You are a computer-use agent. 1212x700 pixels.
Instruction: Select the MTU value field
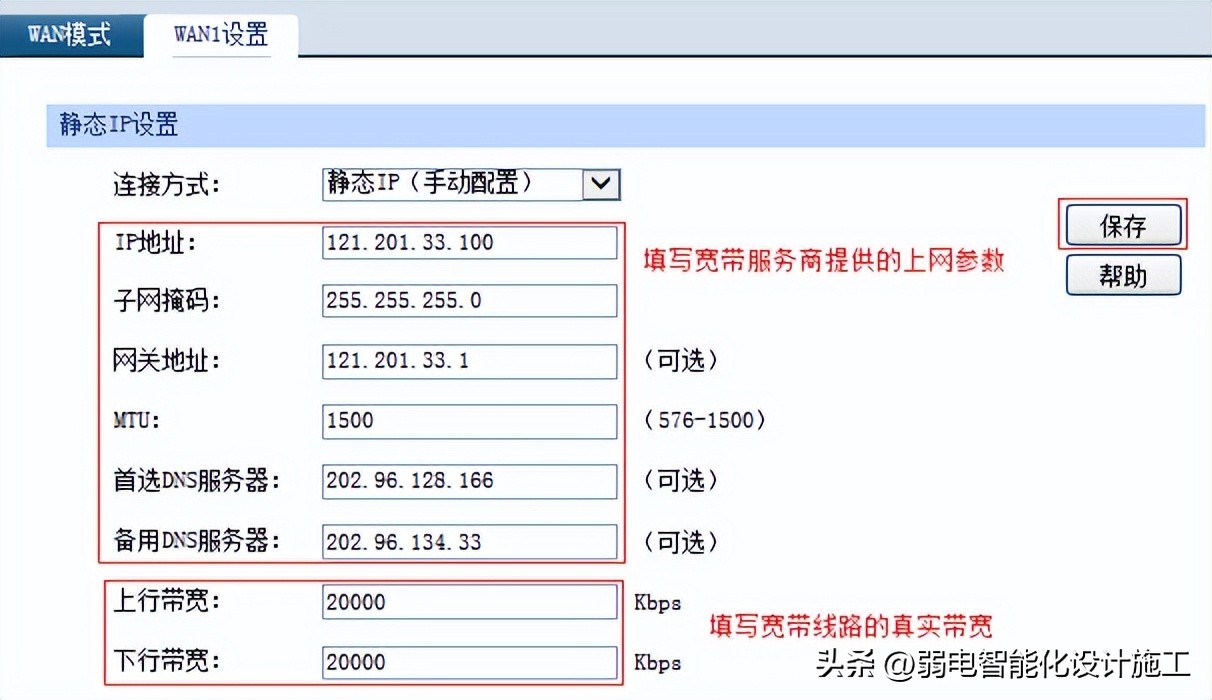(469, 421)
